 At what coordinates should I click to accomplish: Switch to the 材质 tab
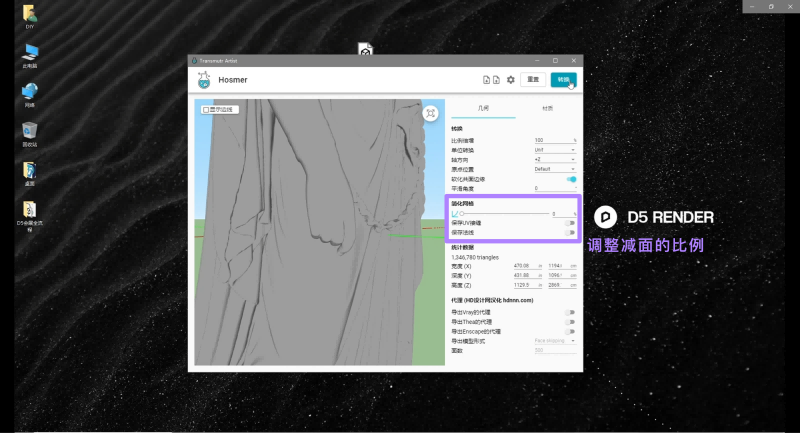[x=547, y=108]
